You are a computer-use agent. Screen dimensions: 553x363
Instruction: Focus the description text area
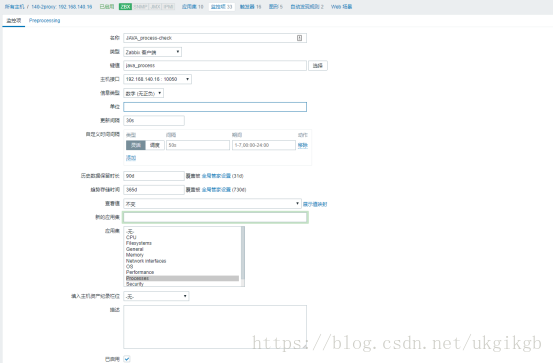click(x=215, y=327)
